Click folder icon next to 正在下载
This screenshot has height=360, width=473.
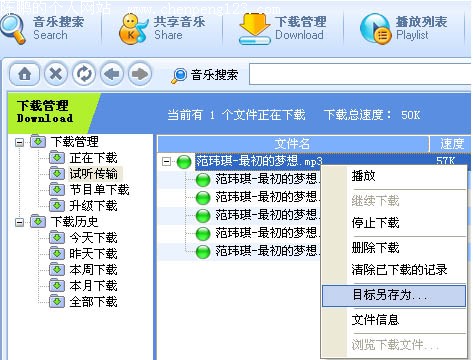57,157
